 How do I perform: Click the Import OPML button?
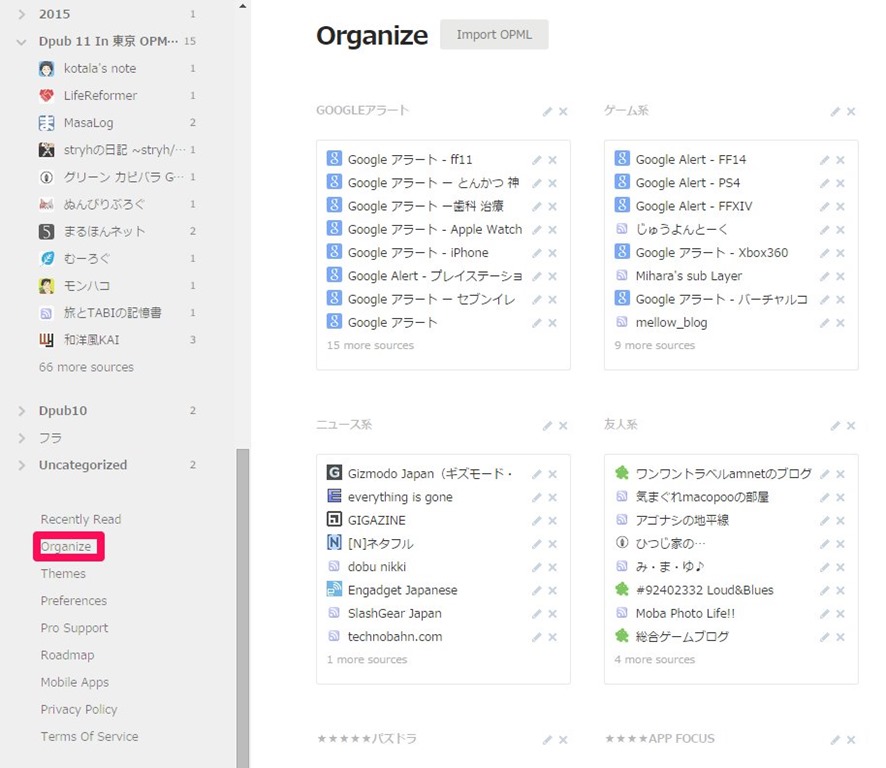(x=494, y=34)
